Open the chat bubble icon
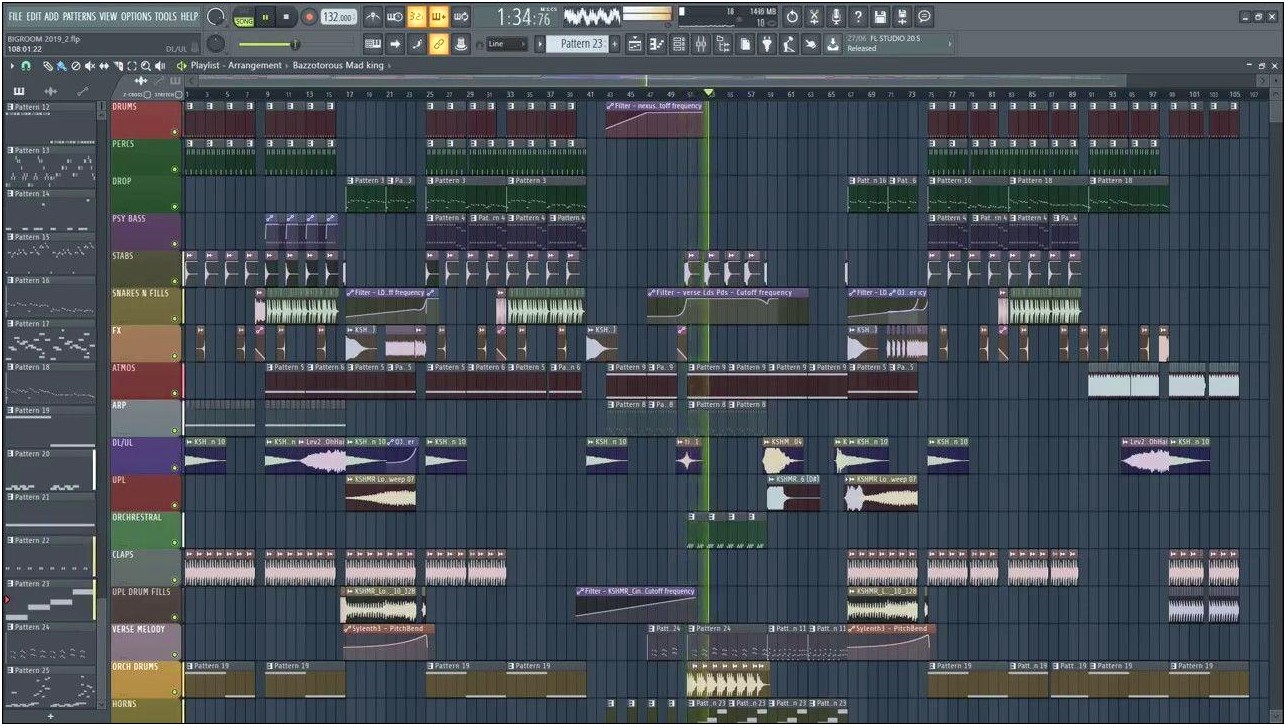Viewport: 1286px width, 726px height. (x=924, y=17)
